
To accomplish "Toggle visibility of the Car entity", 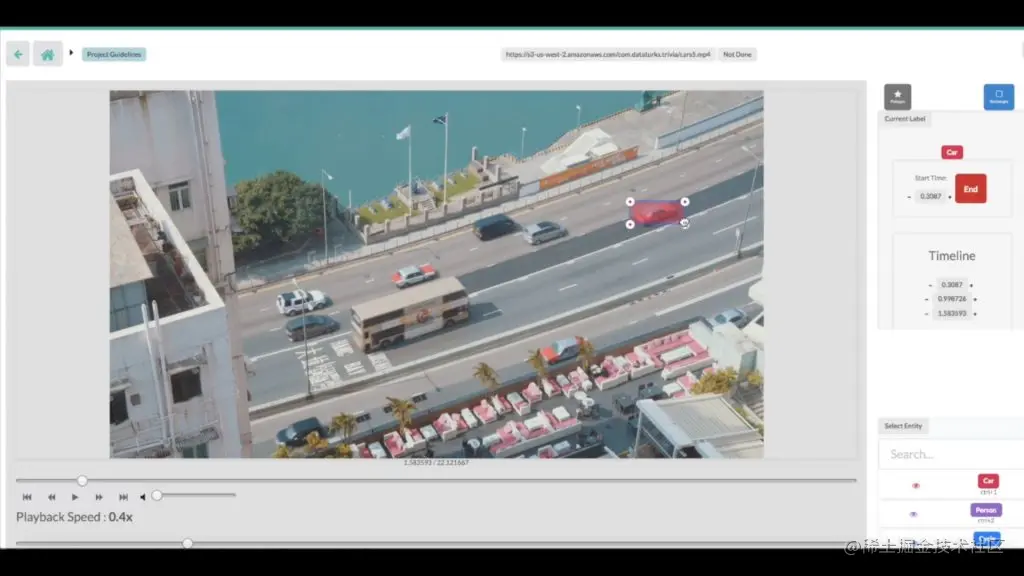I will [916, 485].
